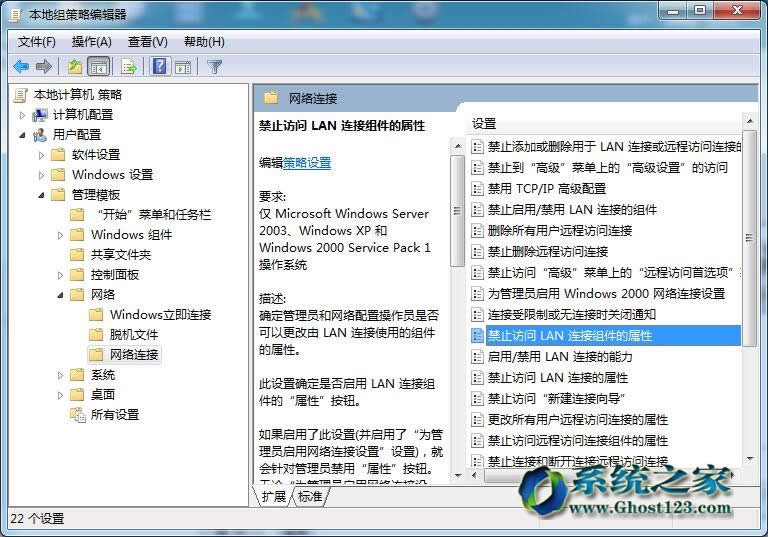Expand the 软件设置 node
Screen dimensions: 768x537
[x=41, y=155]
